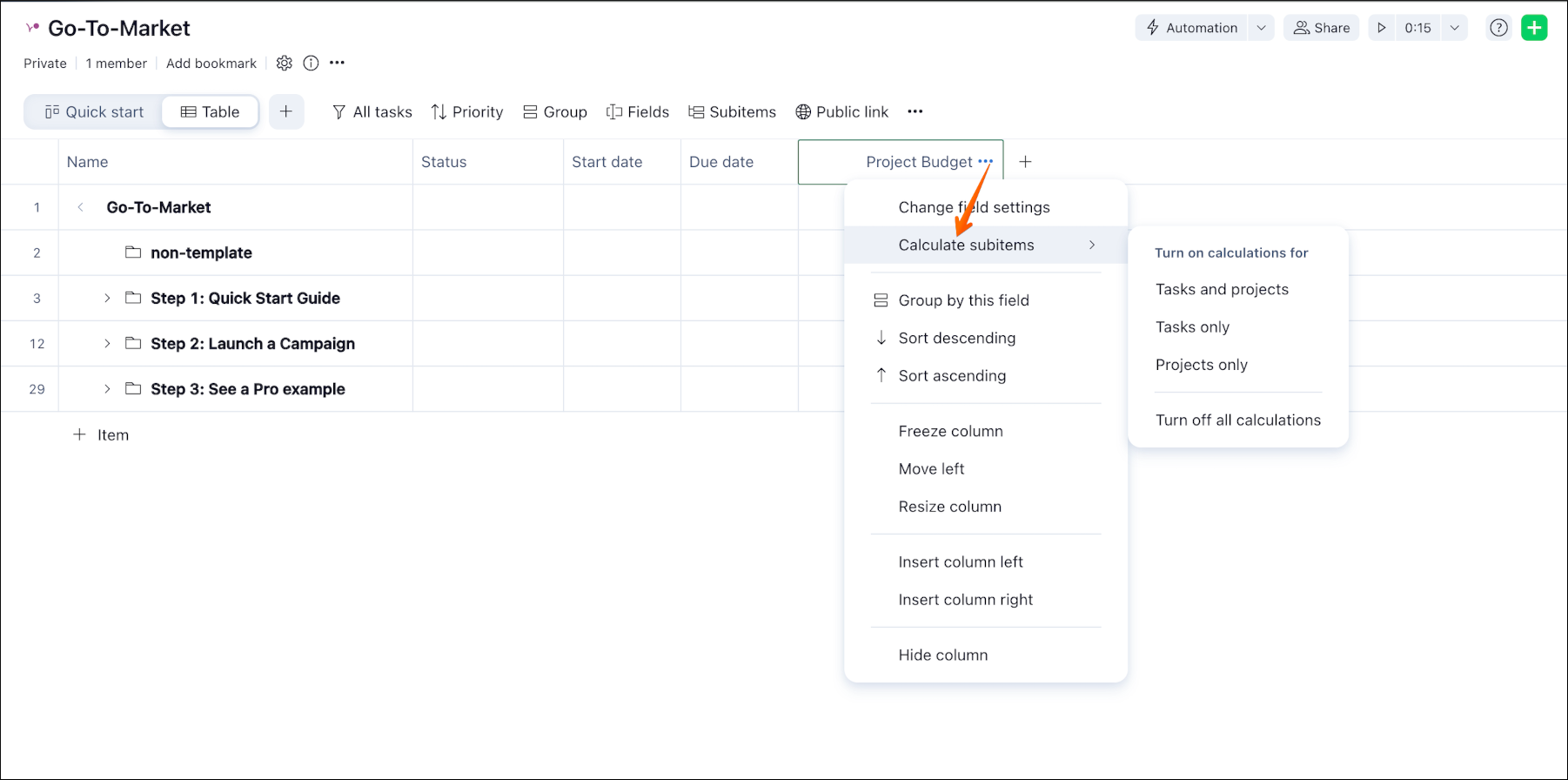Image resolution: width=1568 pixels, height=780 pixels.
Task: Expand Step 2: Launch a Campaign folder
Action: [107, 344]
